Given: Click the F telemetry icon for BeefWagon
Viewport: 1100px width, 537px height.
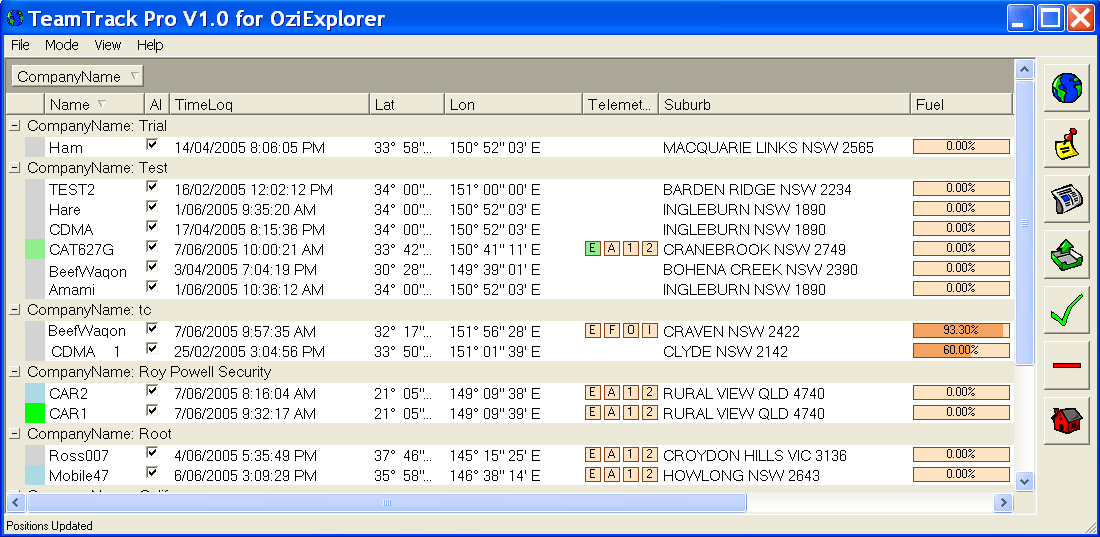Looking at the screenshot, I should 612,331.
